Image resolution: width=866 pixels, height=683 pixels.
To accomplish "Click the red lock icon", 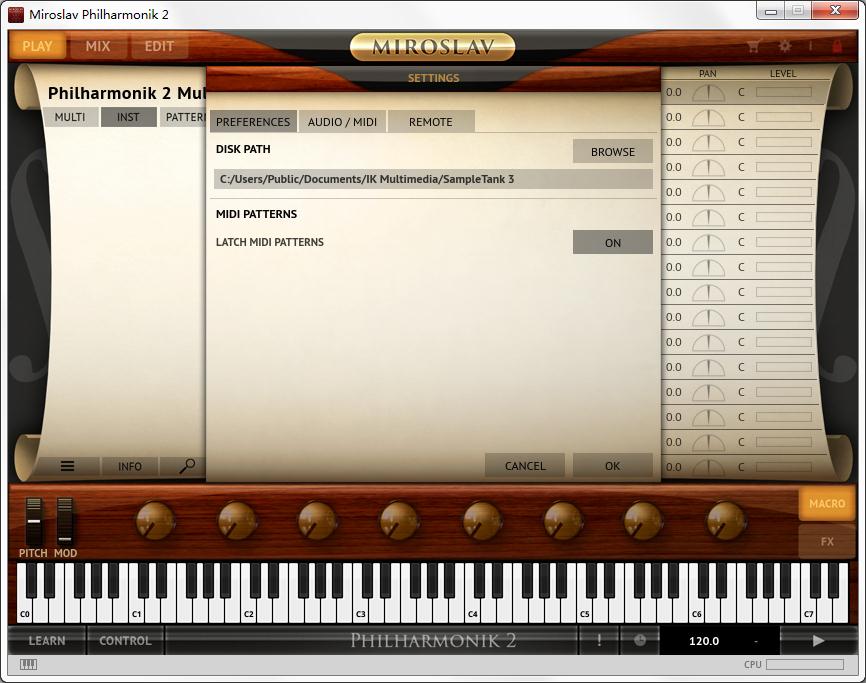I will (x=837, y=46).
